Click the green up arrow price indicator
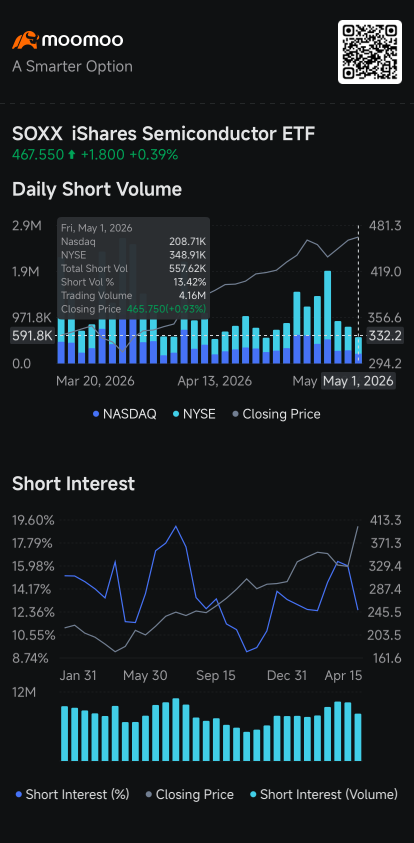The height and width of the screenshot is (843, 414). pyautogui.click(x=72, y=155)
